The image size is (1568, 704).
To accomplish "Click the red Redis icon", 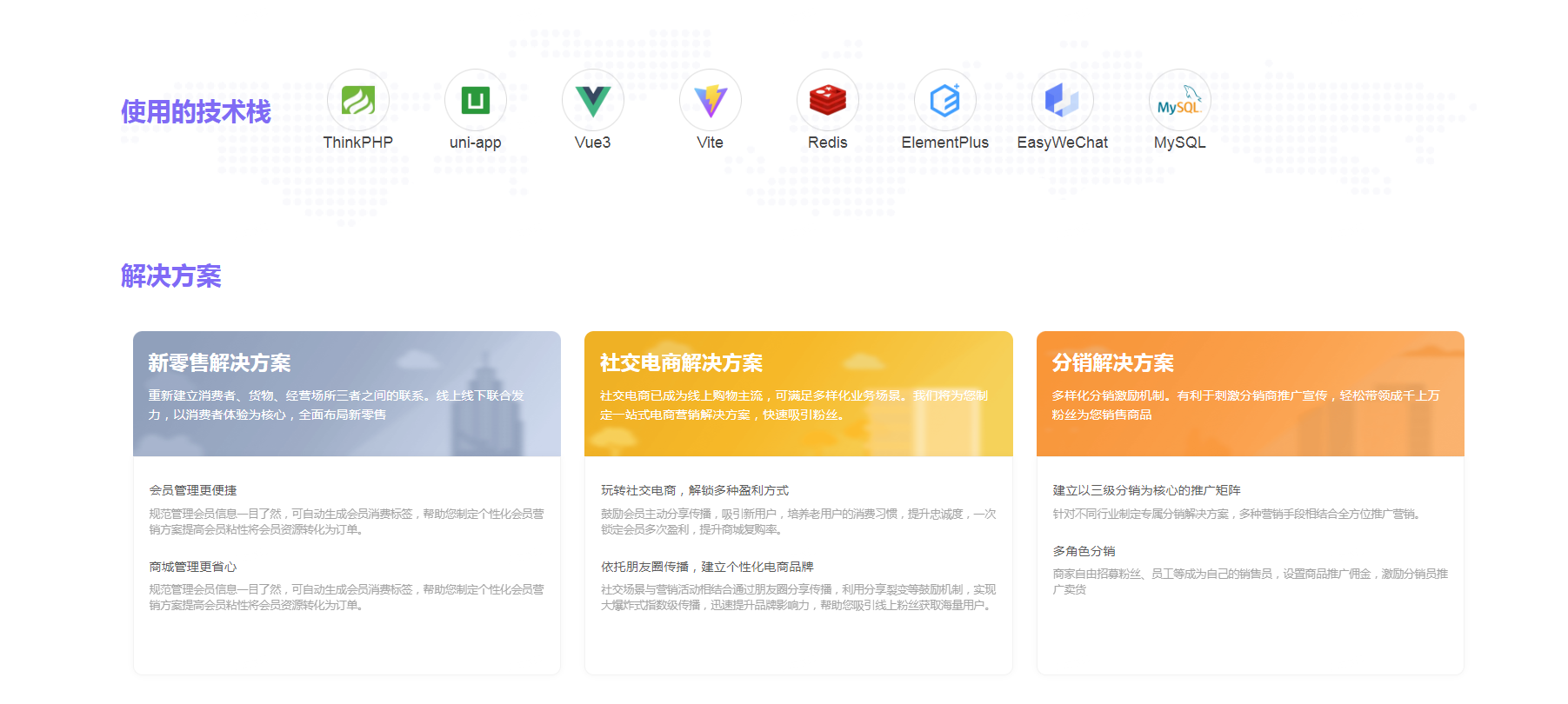I will [827, 101].
